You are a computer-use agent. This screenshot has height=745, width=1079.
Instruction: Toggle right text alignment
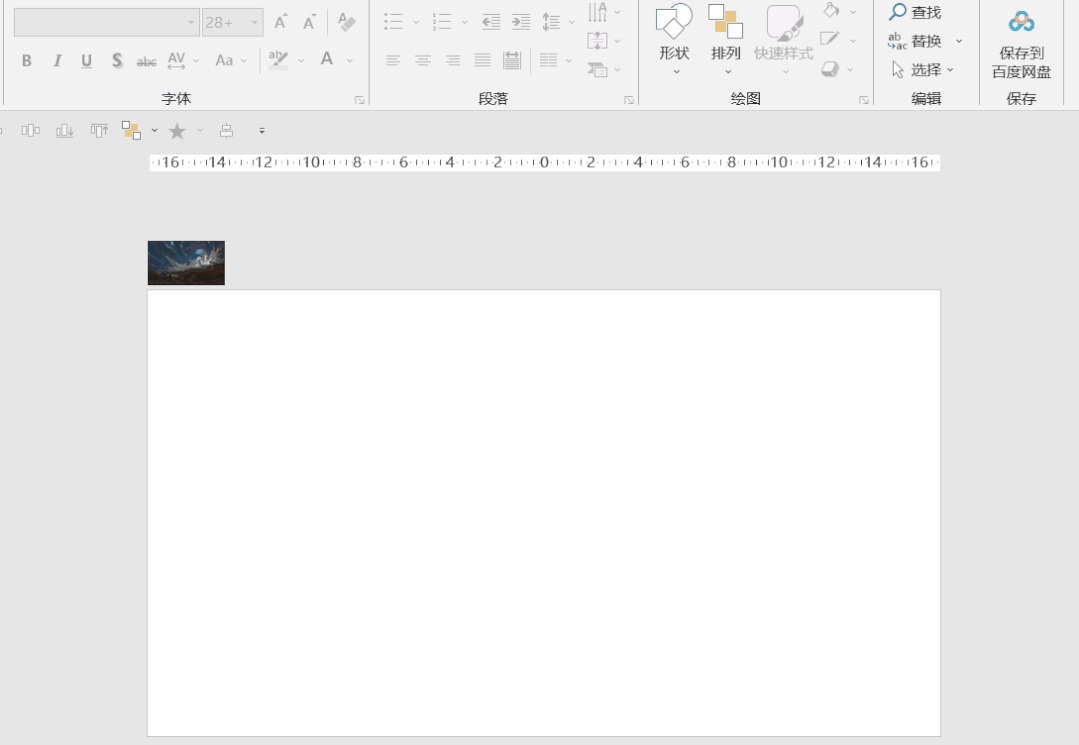tap(452, 61)
